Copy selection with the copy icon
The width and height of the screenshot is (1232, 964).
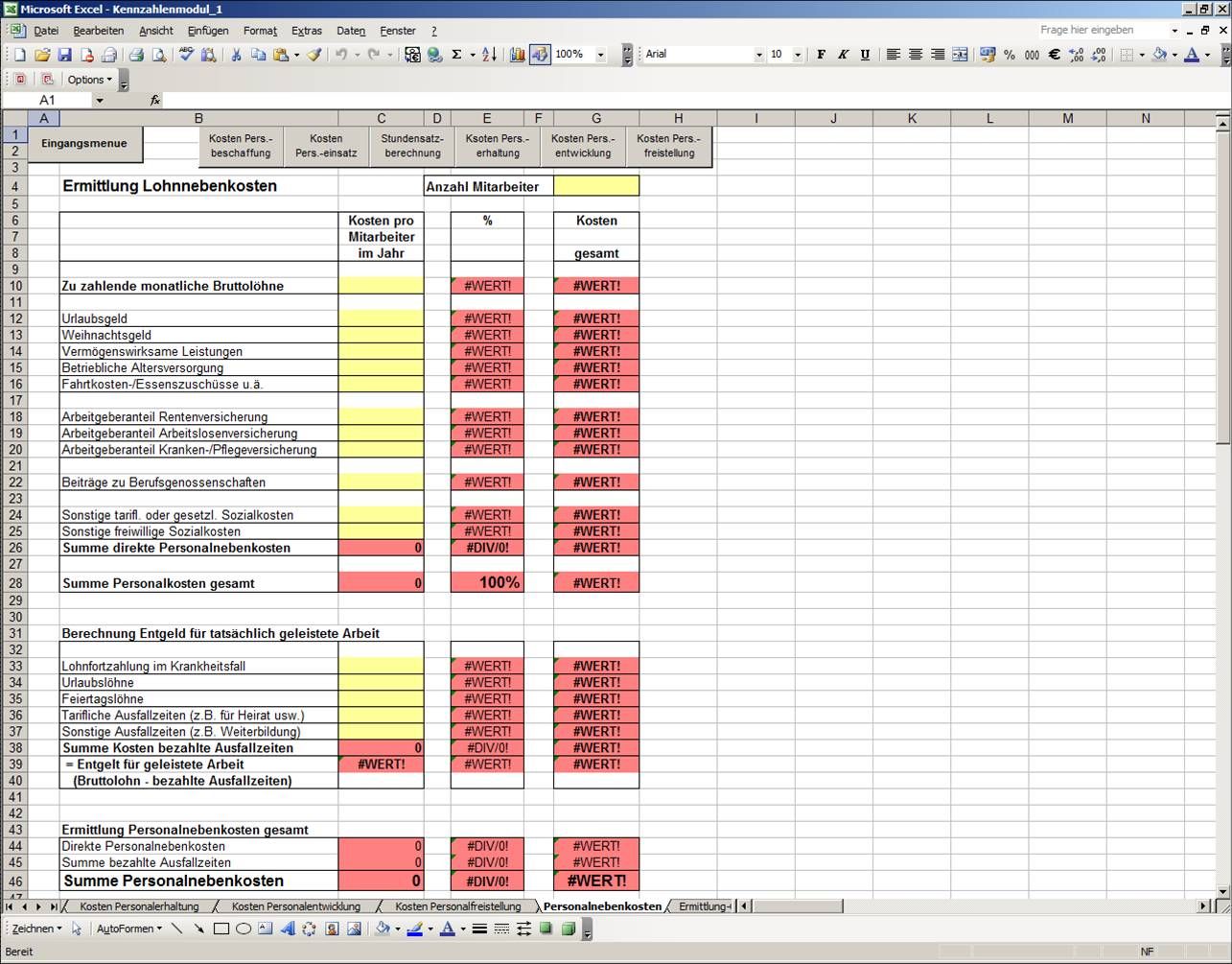pos(258,55)
